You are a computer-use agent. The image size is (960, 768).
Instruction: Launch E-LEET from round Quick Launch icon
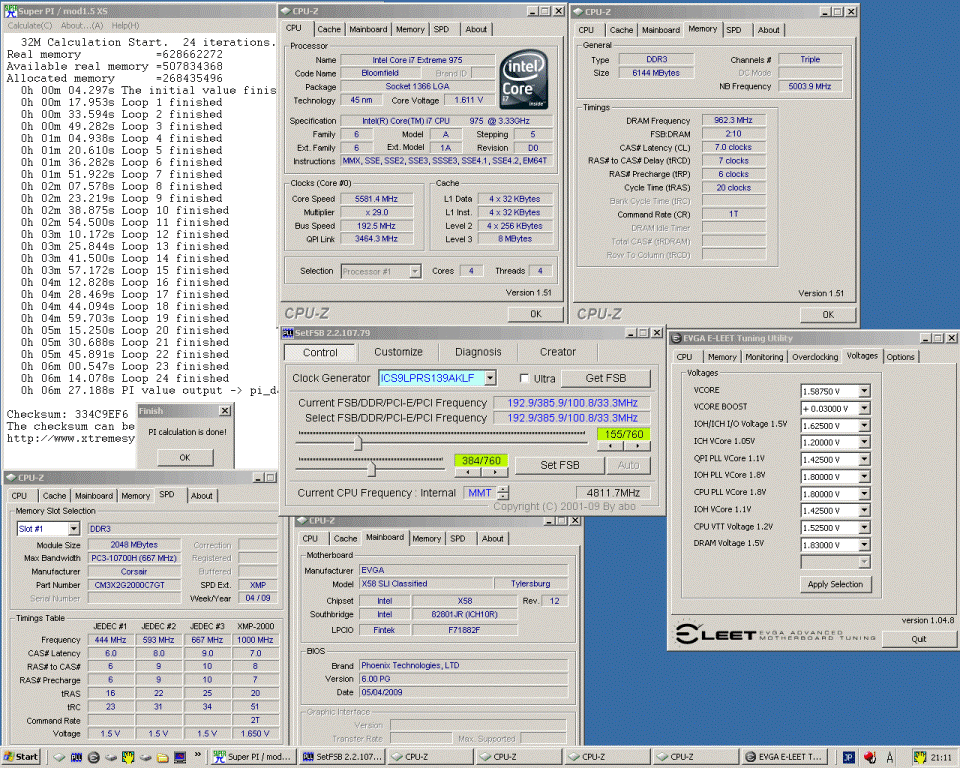[94, 757]
